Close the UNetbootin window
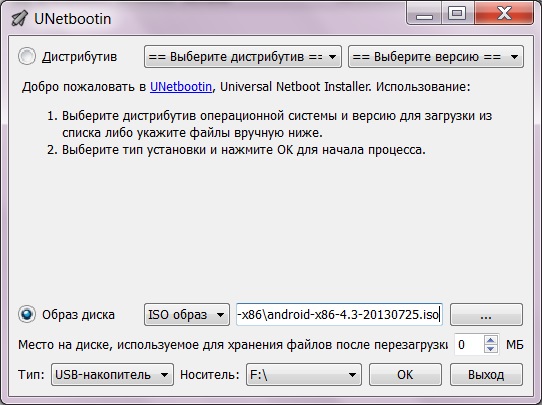 (504, 14)
